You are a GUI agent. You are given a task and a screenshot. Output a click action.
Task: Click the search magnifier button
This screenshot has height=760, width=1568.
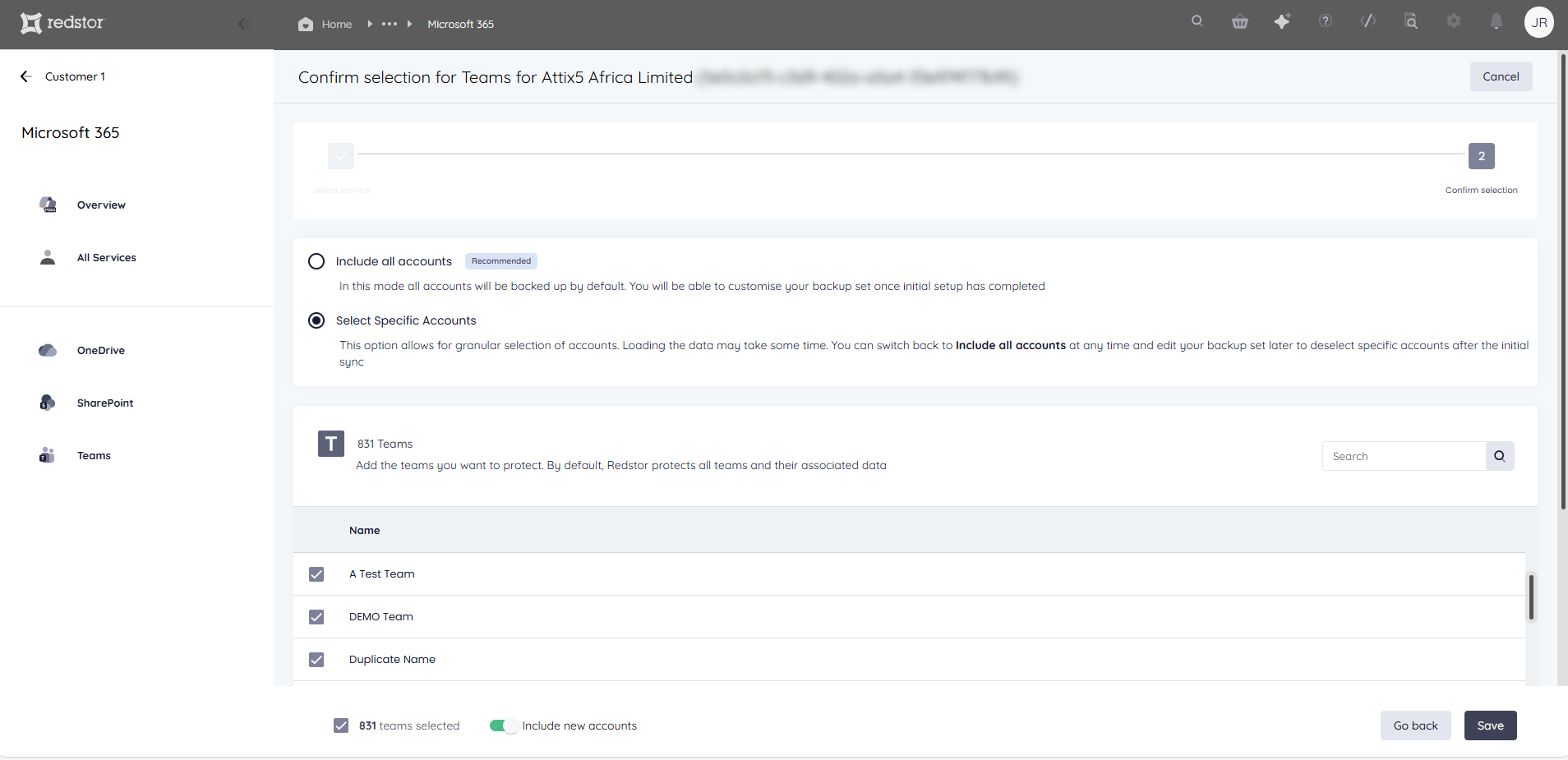(x=1500, y=456)
